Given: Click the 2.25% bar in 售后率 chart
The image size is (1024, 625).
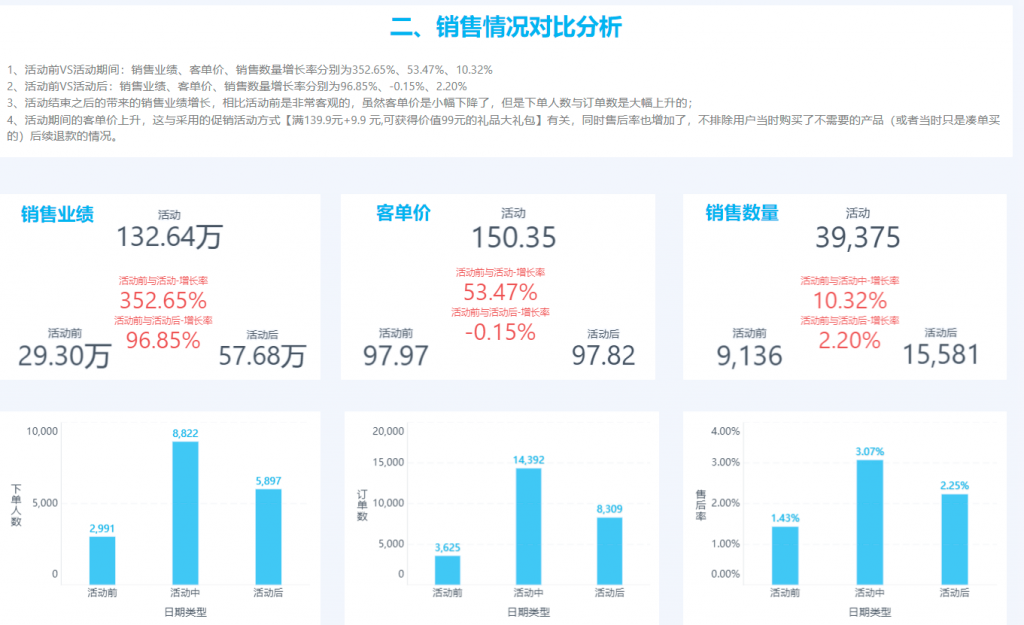Looking at the screenshot, I should [x=955, y=539].
